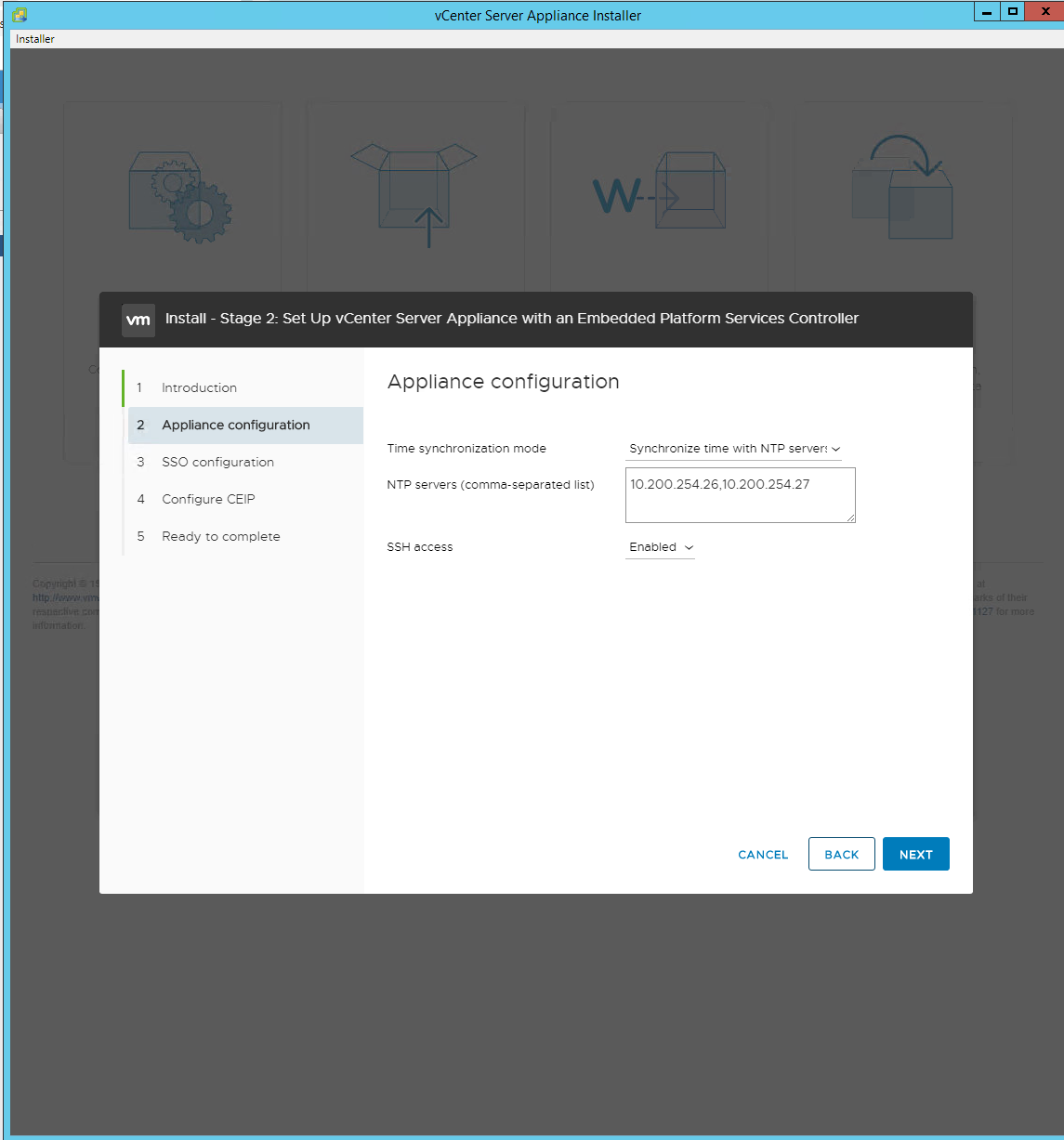Go to Introduction step
The width and height of the screenshot is (1064, 1140).
[199, 388]
